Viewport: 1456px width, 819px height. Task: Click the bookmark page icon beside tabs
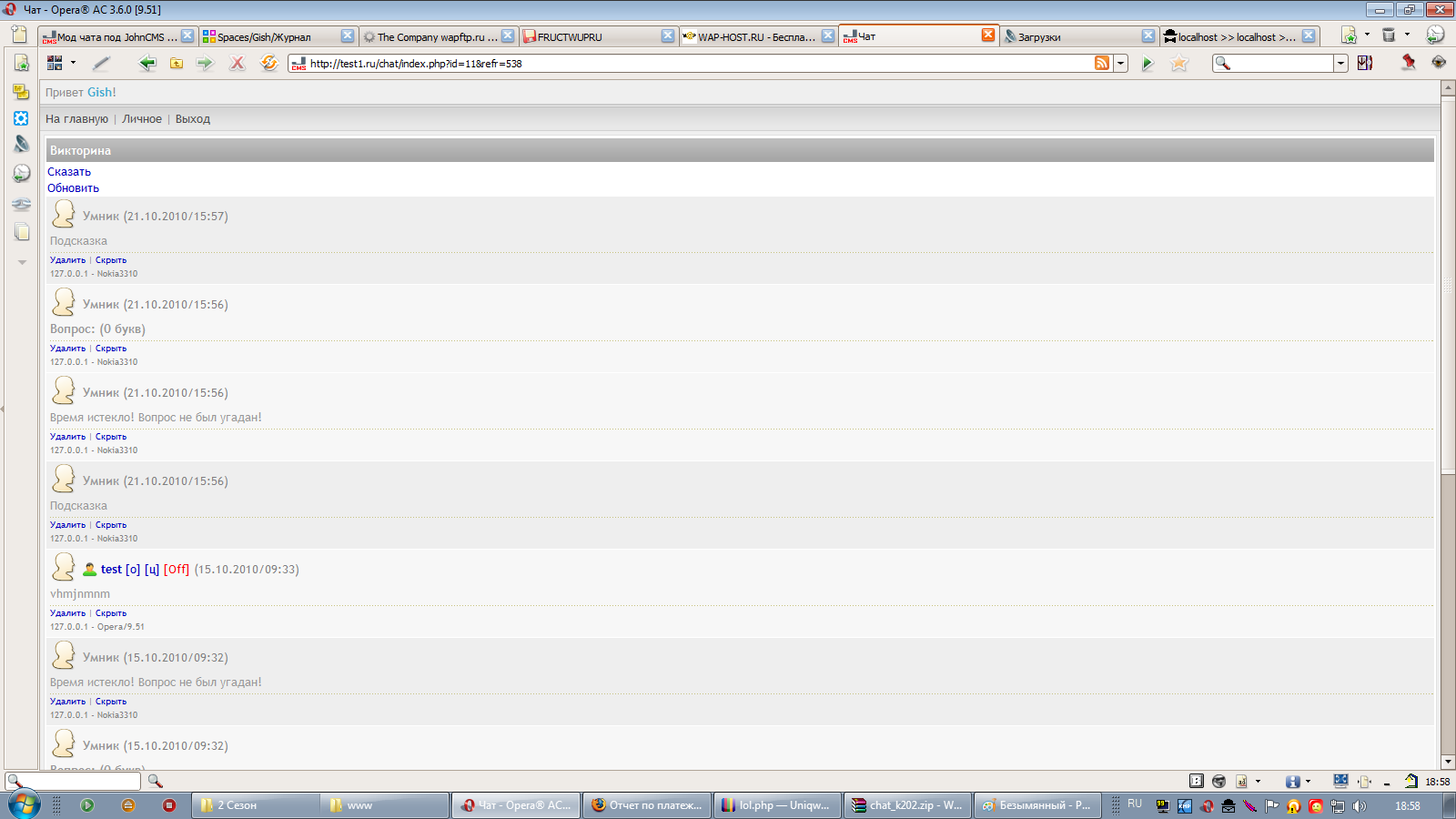1349,35
